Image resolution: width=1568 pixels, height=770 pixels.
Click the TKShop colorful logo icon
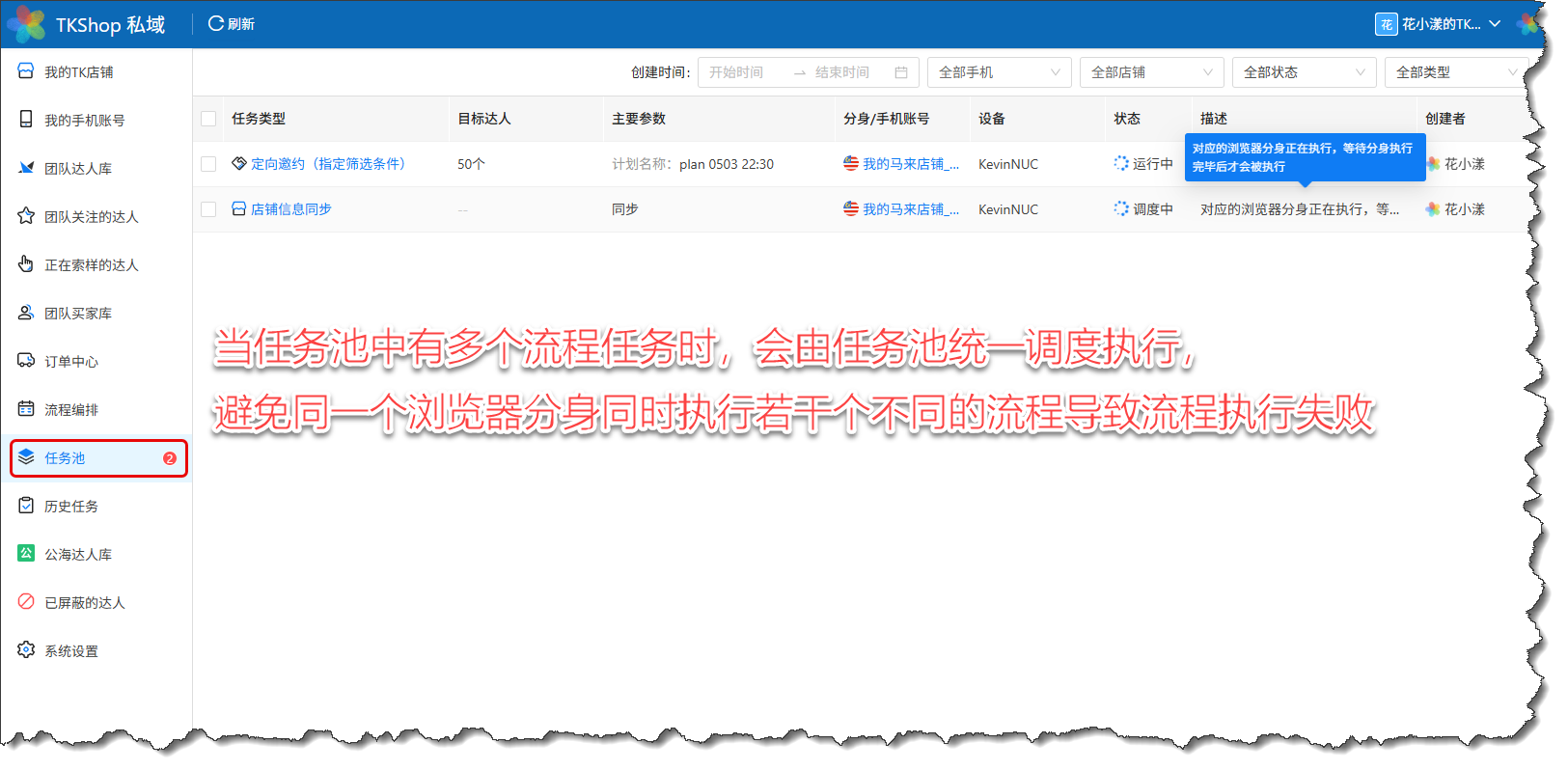(26, 24)
